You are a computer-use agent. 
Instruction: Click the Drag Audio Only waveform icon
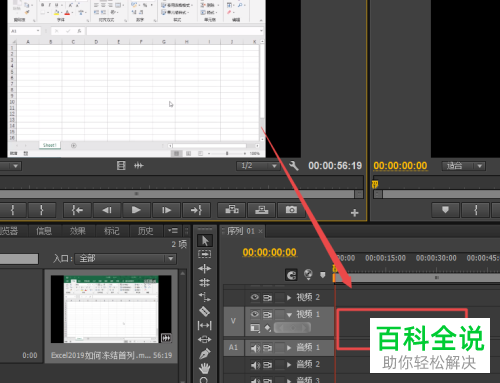tap(139, 165)
